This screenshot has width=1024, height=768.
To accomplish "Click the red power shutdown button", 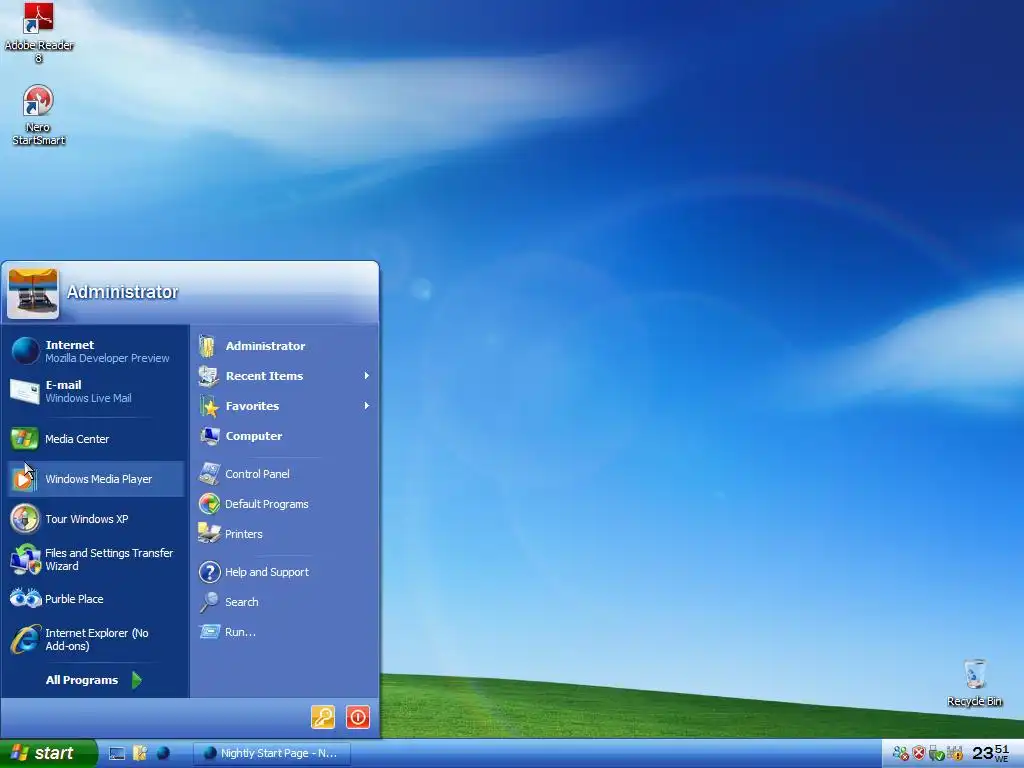I will tap(358, 717).
